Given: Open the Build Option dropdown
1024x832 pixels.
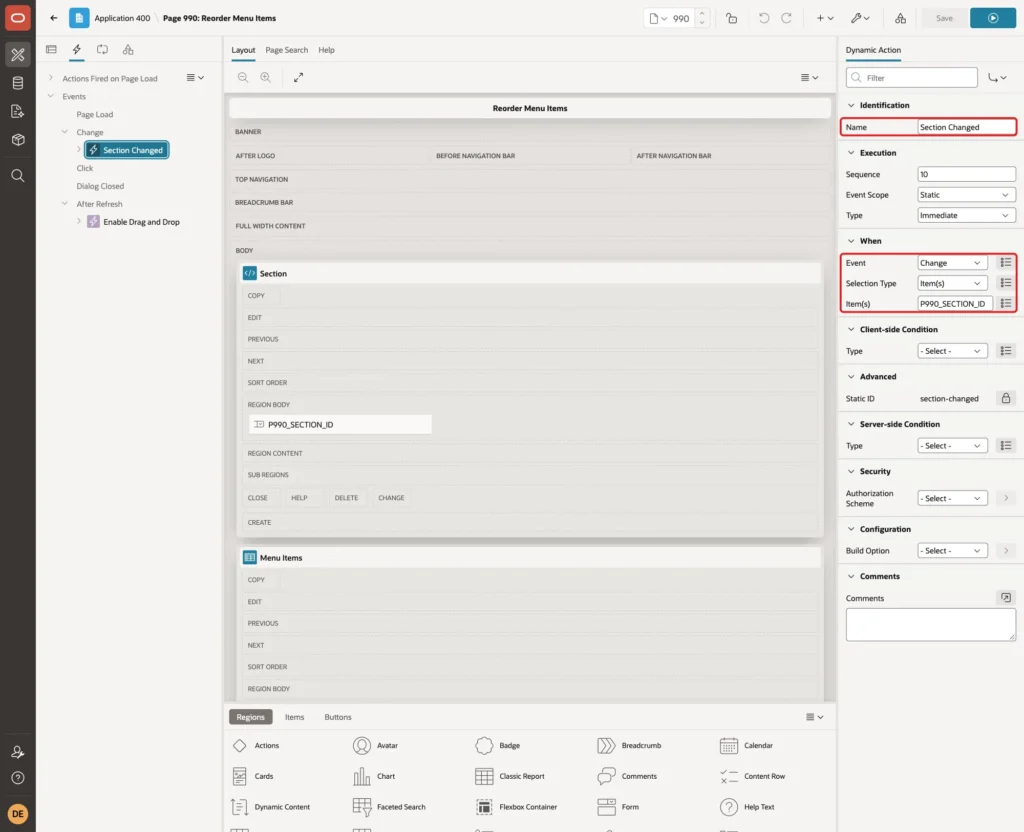Looking at the screenshot, I should point(952,551).
